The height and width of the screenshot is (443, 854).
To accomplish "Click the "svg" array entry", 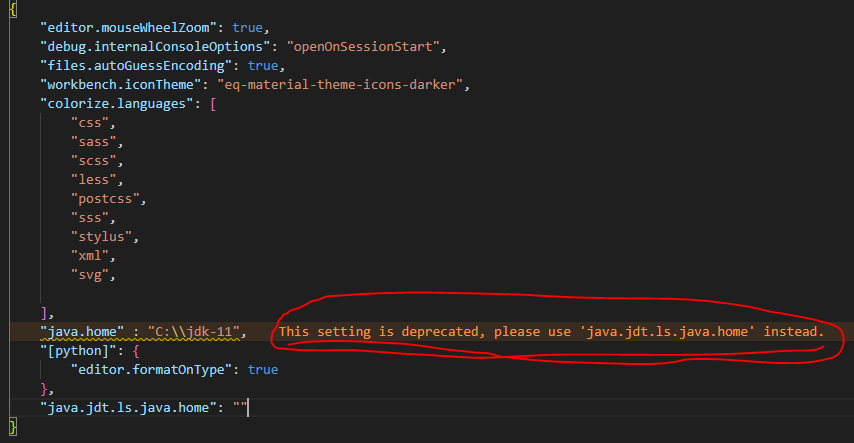I will point(90,275).
